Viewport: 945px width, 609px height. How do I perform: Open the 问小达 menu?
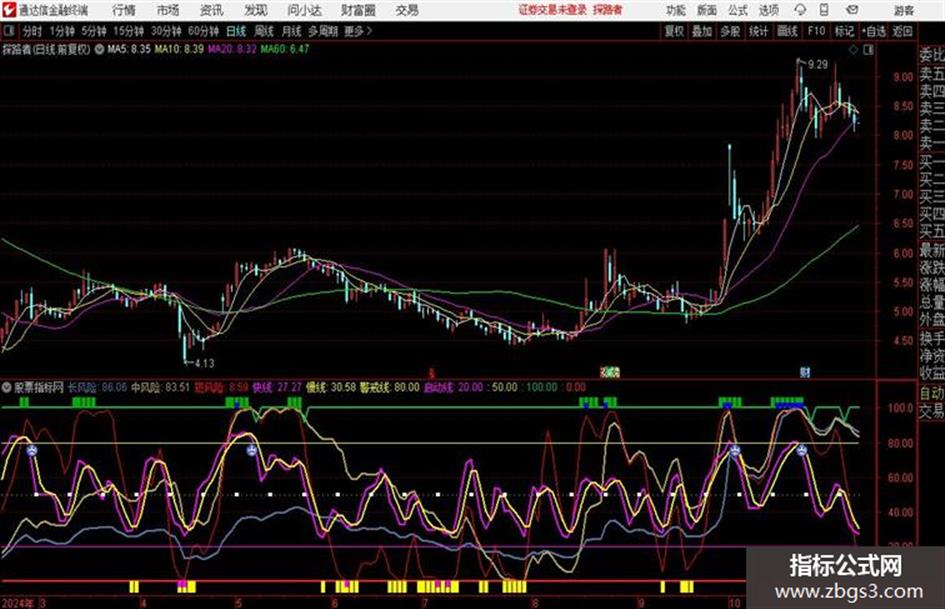click(304, 10)
